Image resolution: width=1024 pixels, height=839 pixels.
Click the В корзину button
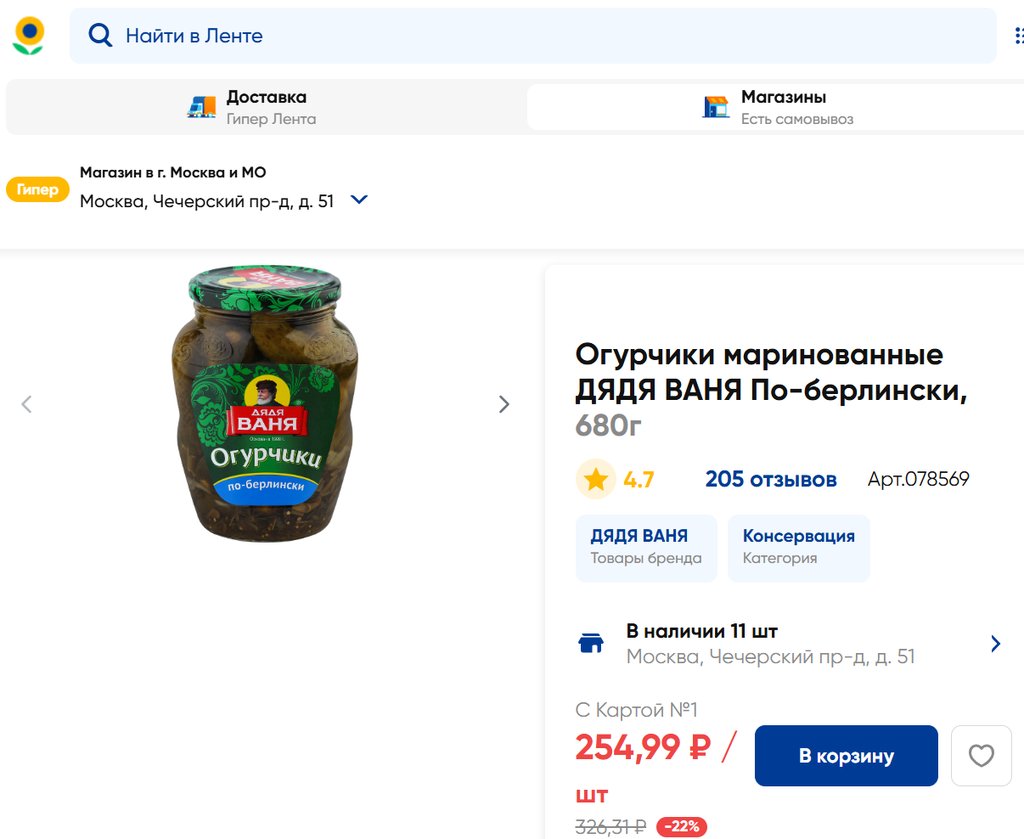tap(846, 756)
